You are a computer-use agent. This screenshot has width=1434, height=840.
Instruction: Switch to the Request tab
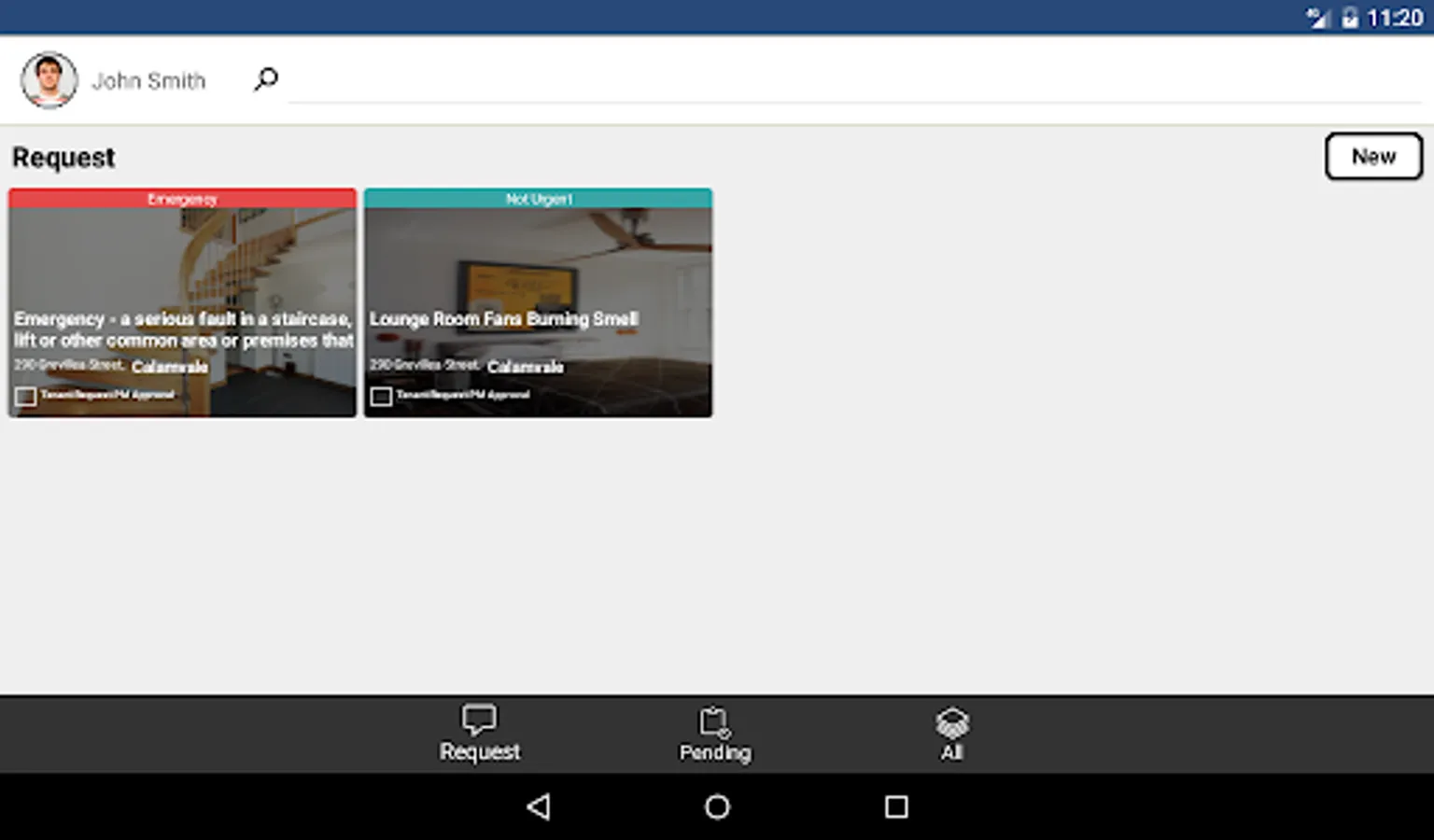click(x=480, y=734)
